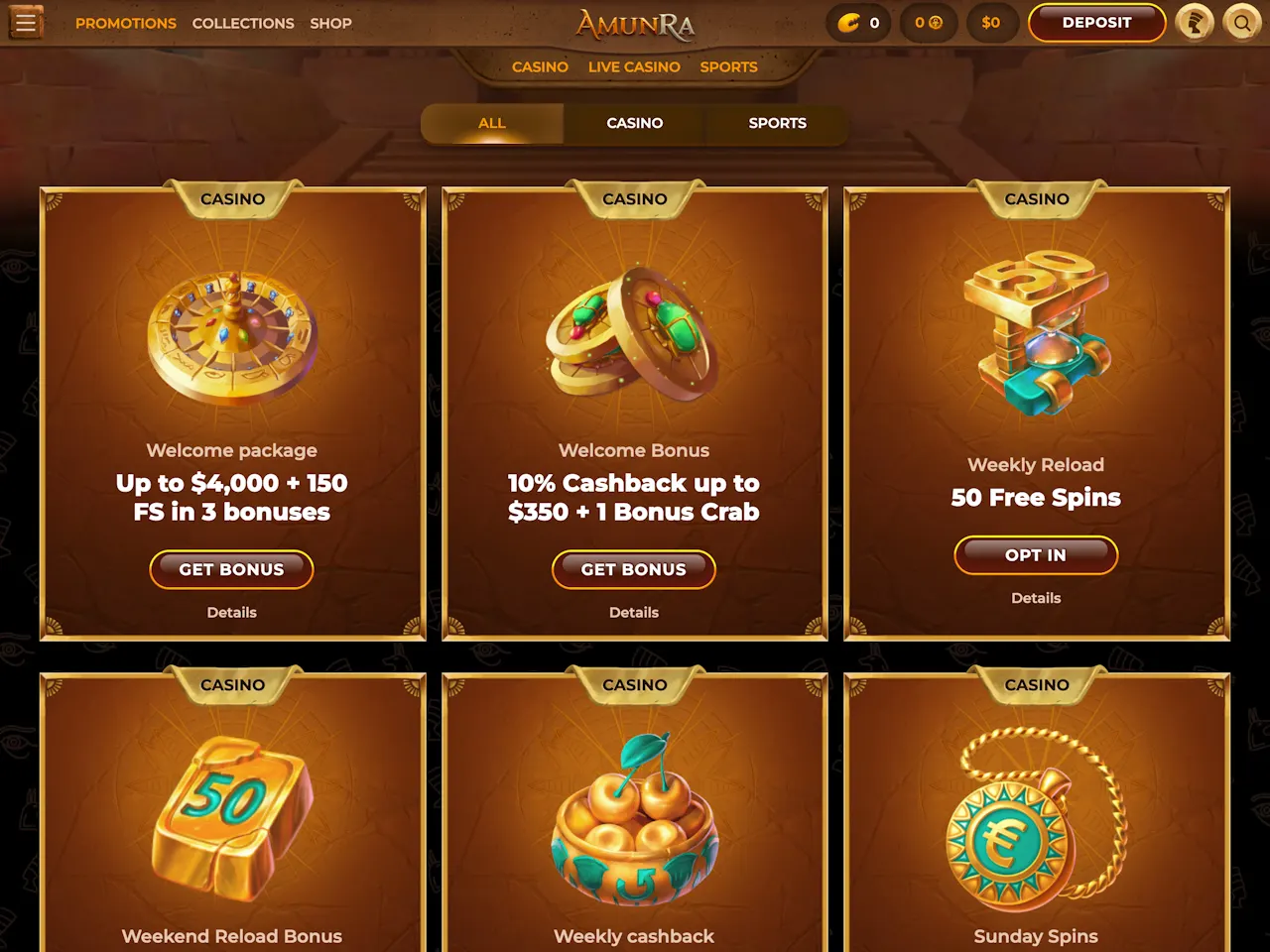The image size is (1270, 952).
Task: Select the SPORTS promotions filter tab
Action: (x=778, y=123)
